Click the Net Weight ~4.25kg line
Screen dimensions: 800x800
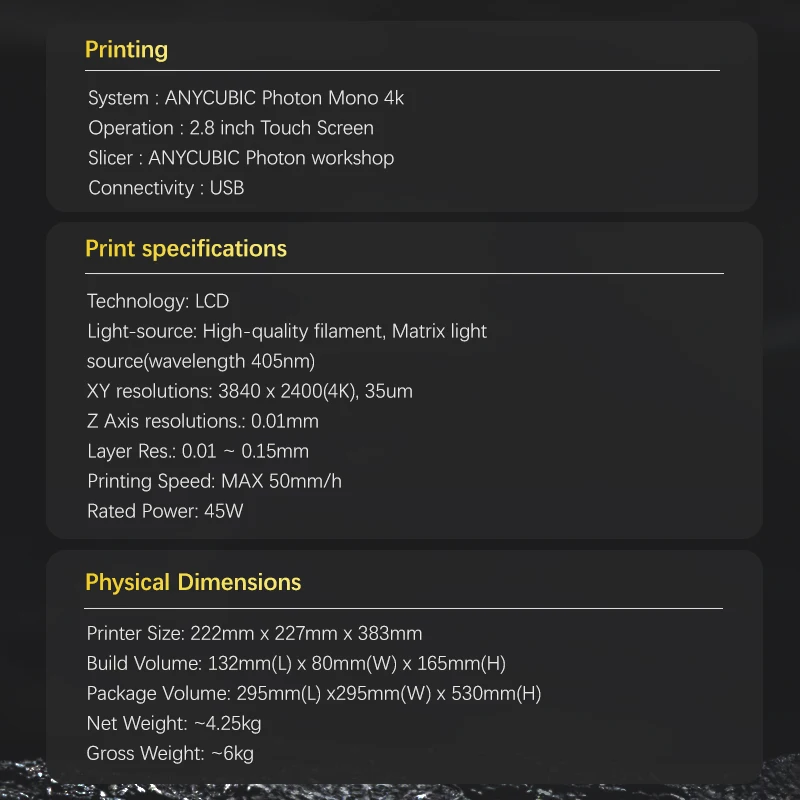coord(174,723)
